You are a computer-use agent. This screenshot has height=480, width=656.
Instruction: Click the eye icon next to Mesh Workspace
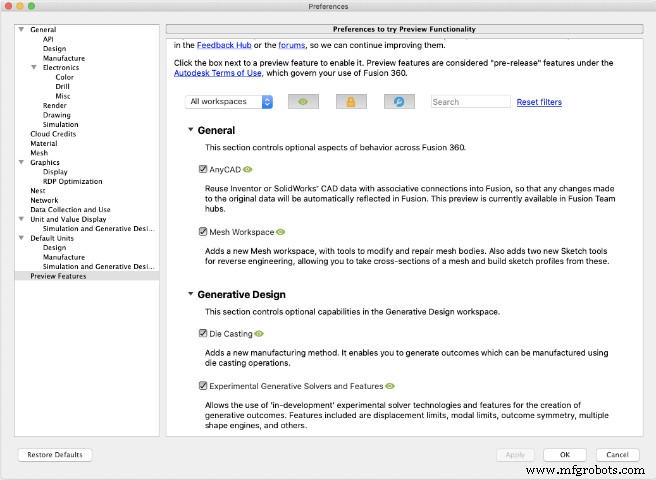[x=281, y=232]
